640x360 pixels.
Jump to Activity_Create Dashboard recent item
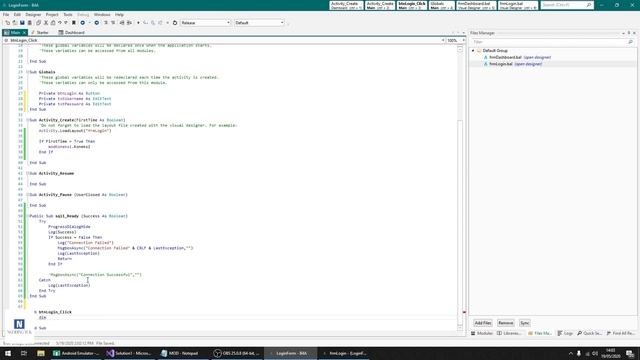pos(346,5)
